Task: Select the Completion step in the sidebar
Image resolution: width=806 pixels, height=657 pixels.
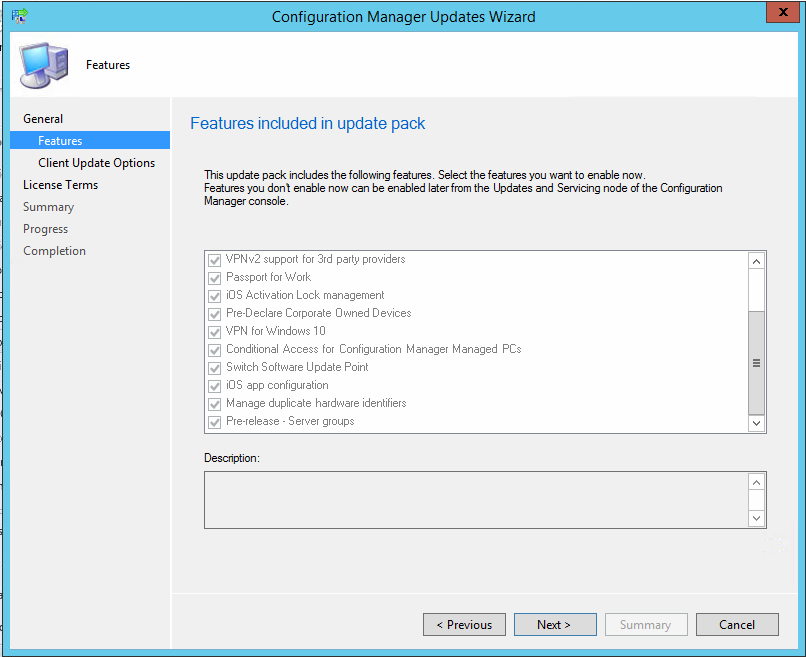Action: (54, 251)
